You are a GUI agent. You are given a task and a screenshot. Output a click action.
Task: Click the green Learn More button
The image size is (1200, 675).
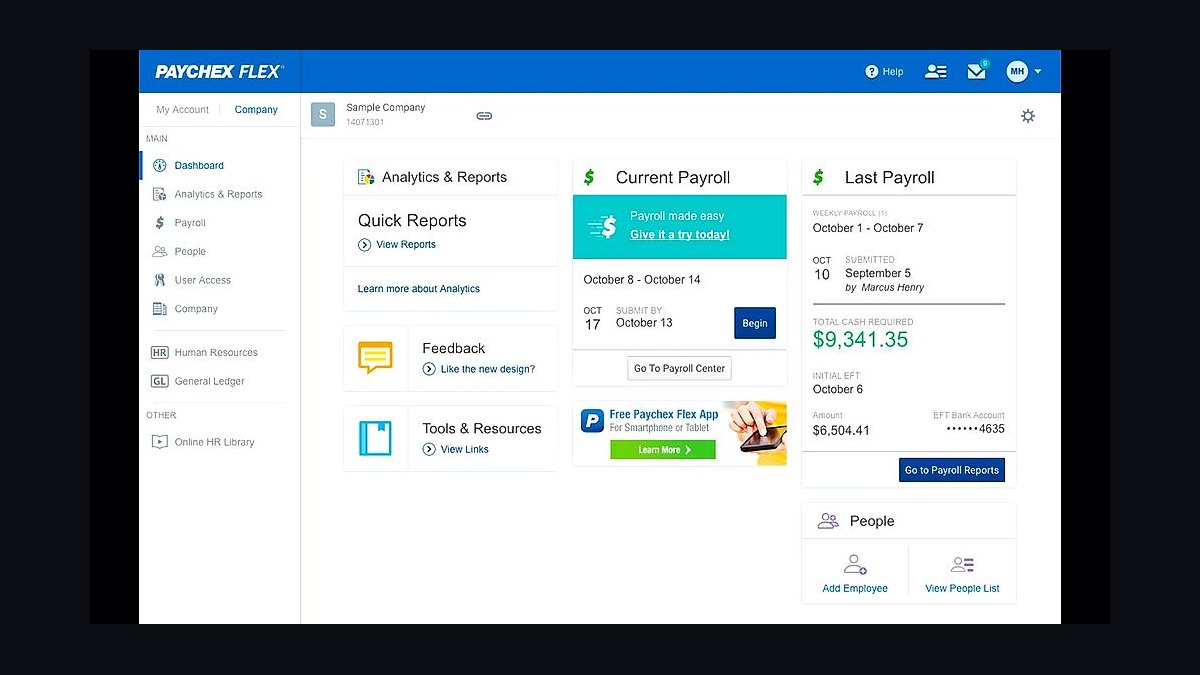(663, 450)
